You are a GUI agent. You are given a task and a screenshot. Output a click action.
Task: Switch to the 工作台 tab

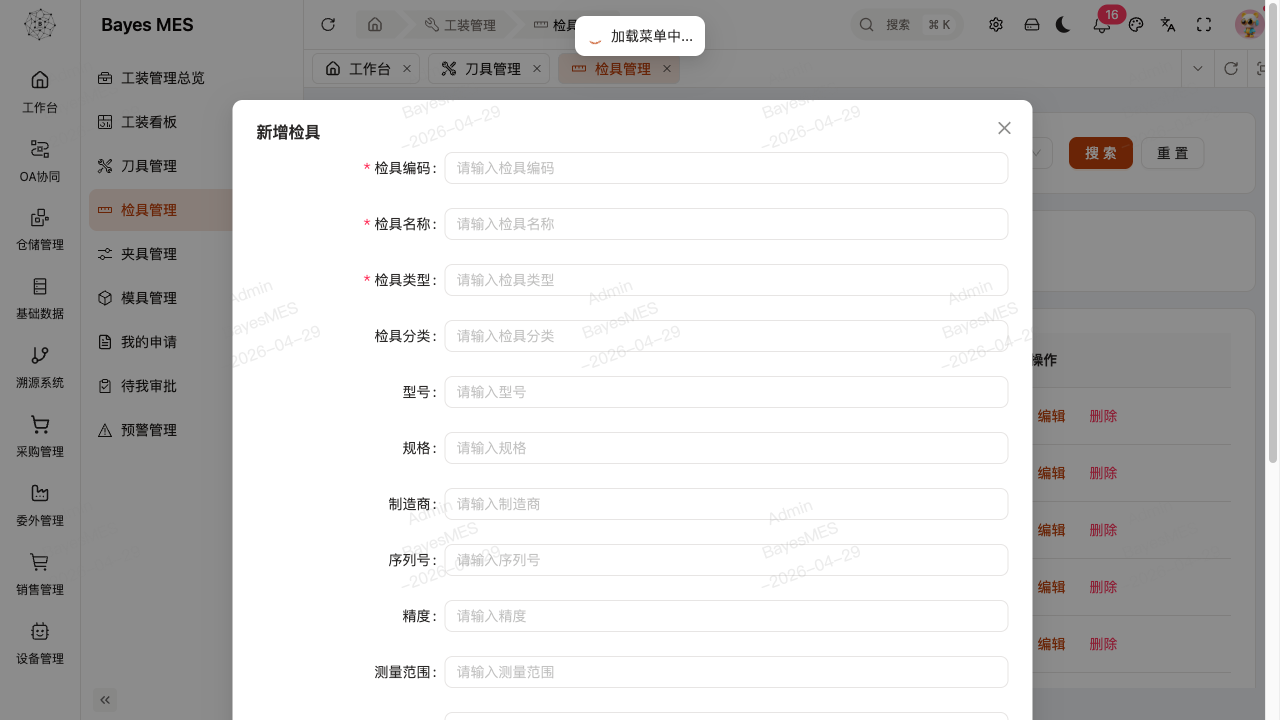367,69
